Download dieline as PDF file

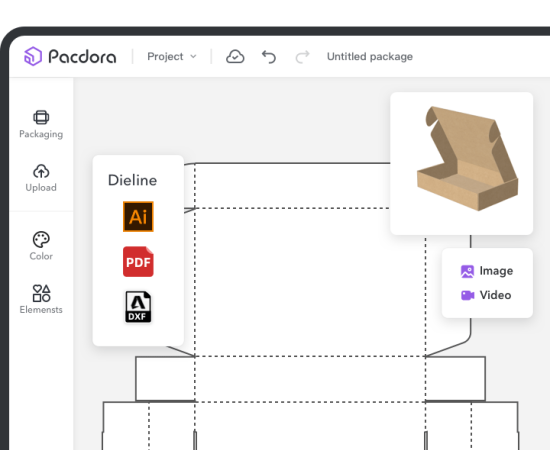(x=138, y=262)
